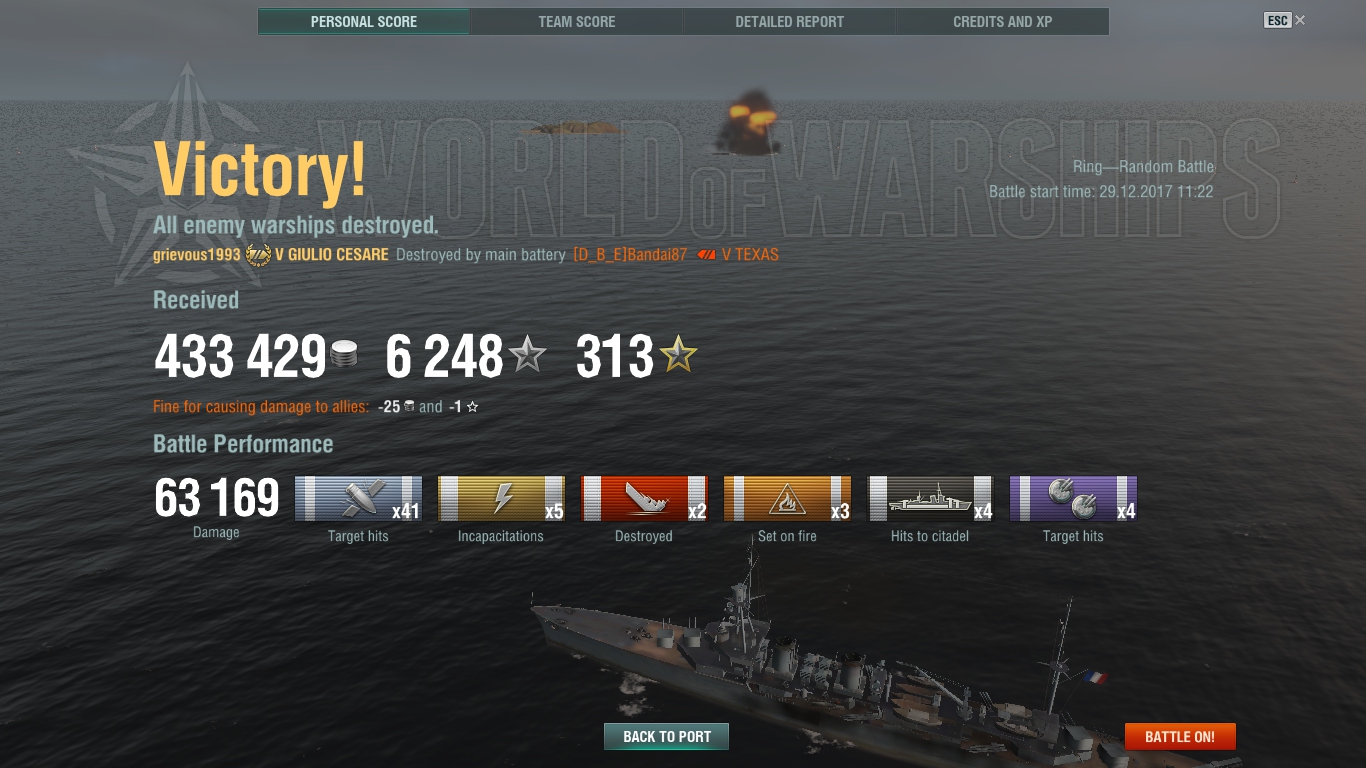Click the Back to Port button
The image size is (1366, 768).
tap(666, 737)
